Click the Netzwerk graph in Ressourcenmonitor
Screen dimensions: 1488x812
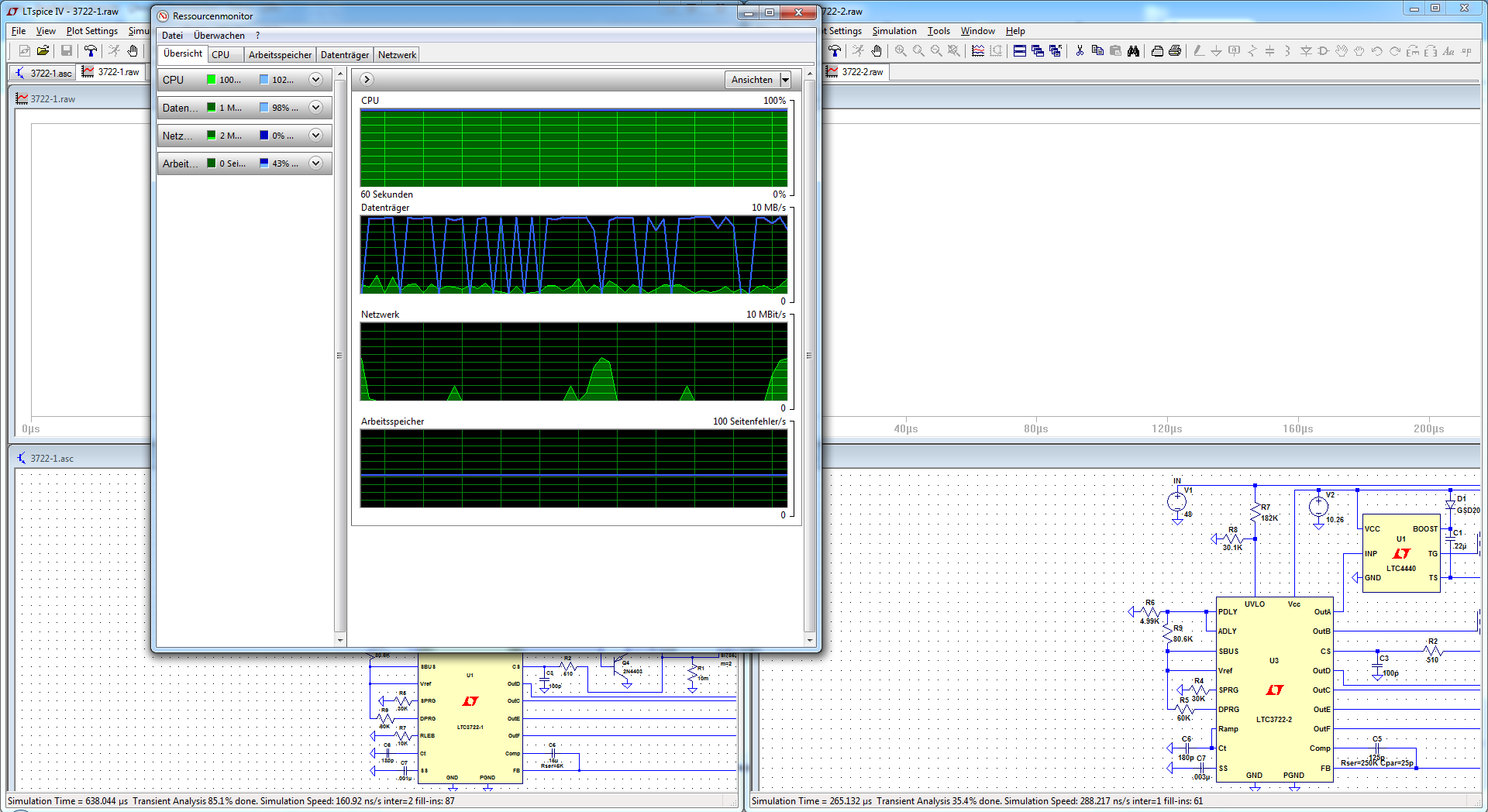[573, 362]
